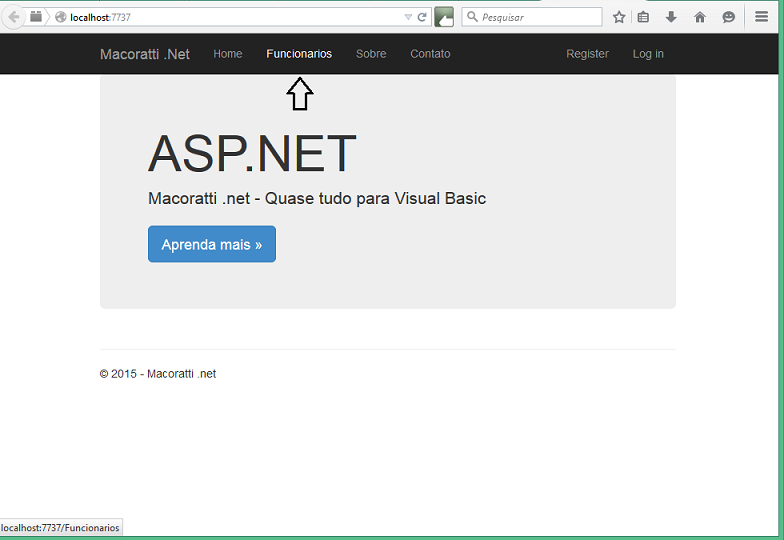Go to browser home page icon
This screenshot has width=784, height=540.
click(700, 18)
